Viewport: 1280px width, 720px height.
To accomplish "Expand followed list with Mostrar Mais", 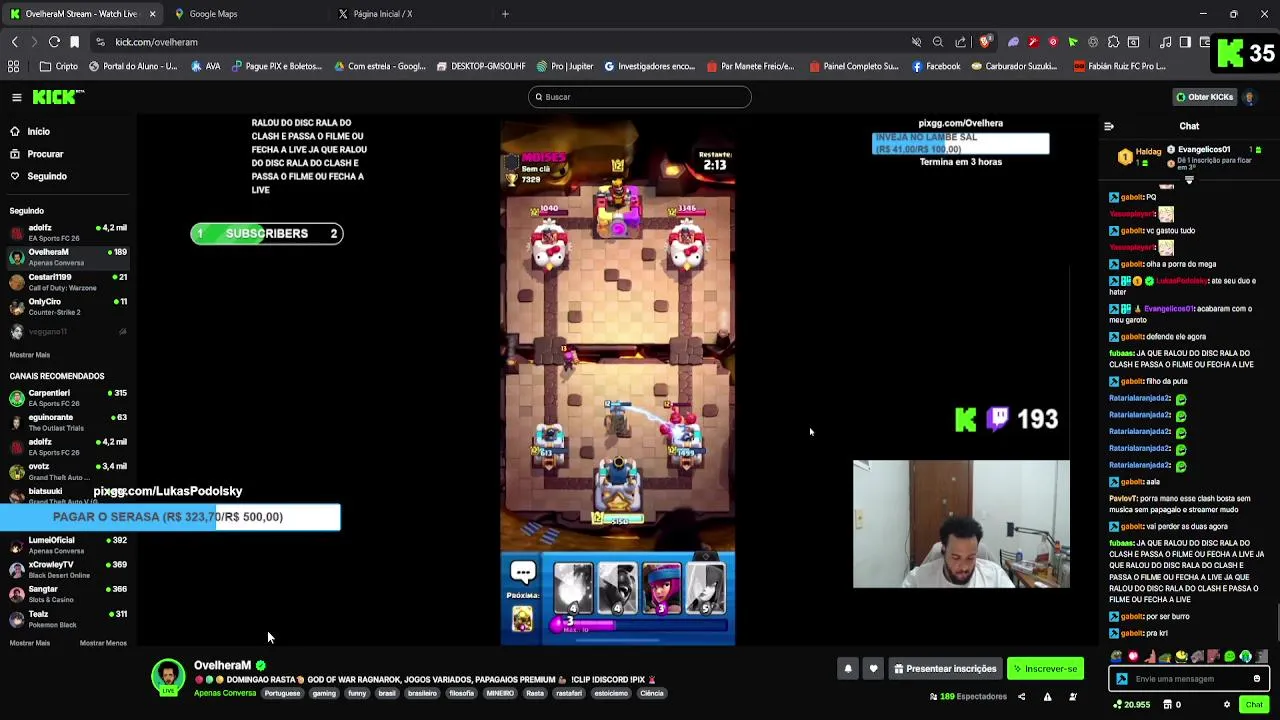I will [x=29, y=355].
